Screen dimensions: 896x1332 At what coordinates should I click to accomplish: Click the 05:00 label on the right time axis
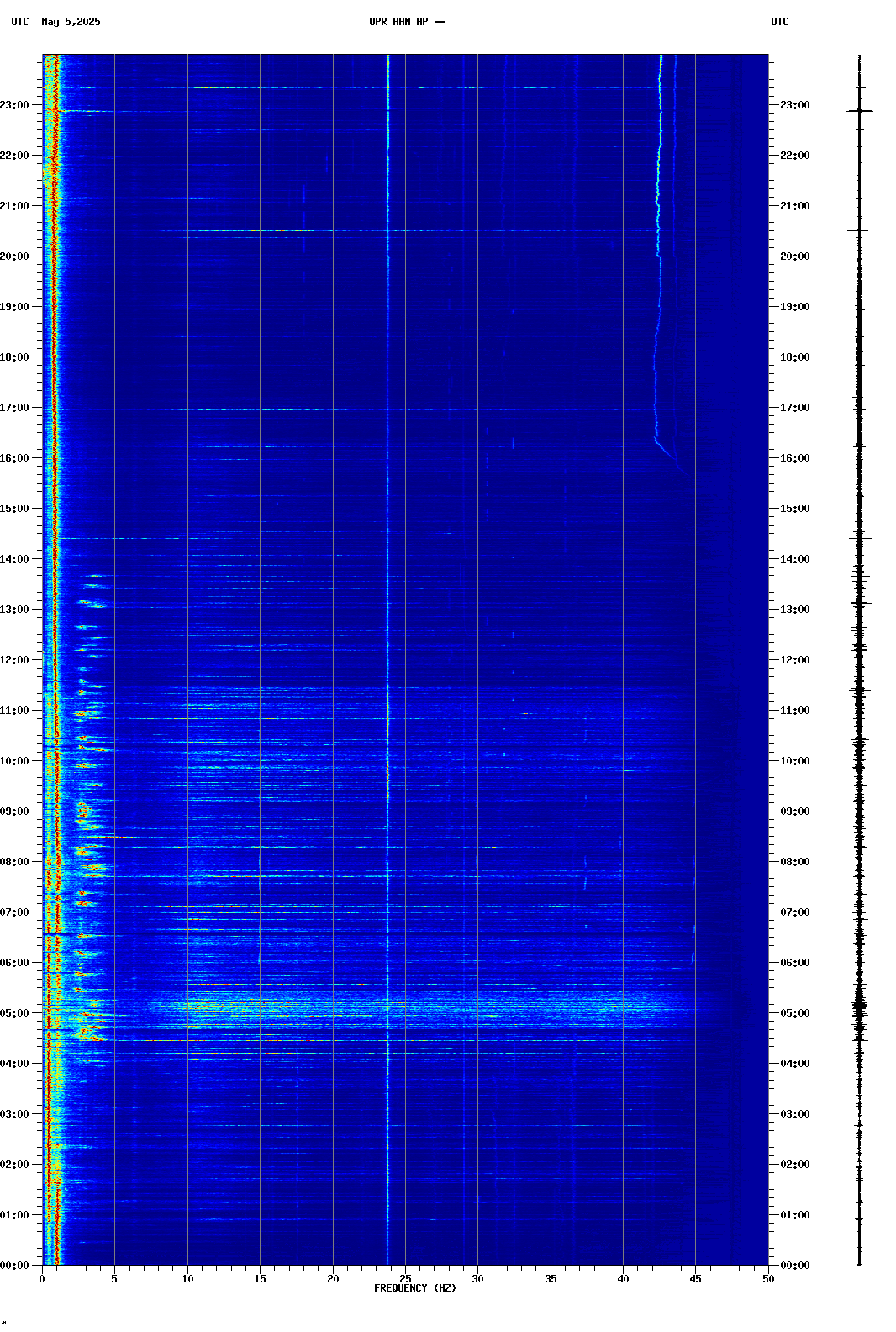[x=794, y=1013]
